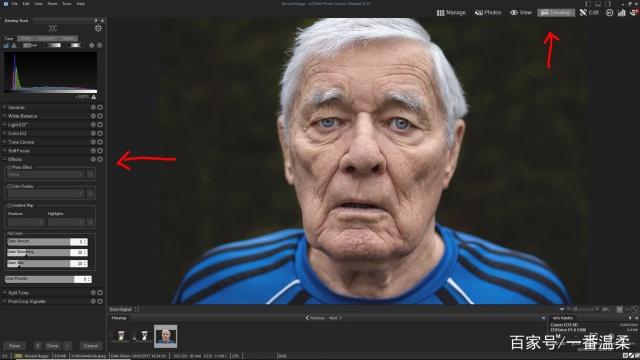Click the Grain Smoothing slider
Viewport: 640px width, 360px height.
38,252
